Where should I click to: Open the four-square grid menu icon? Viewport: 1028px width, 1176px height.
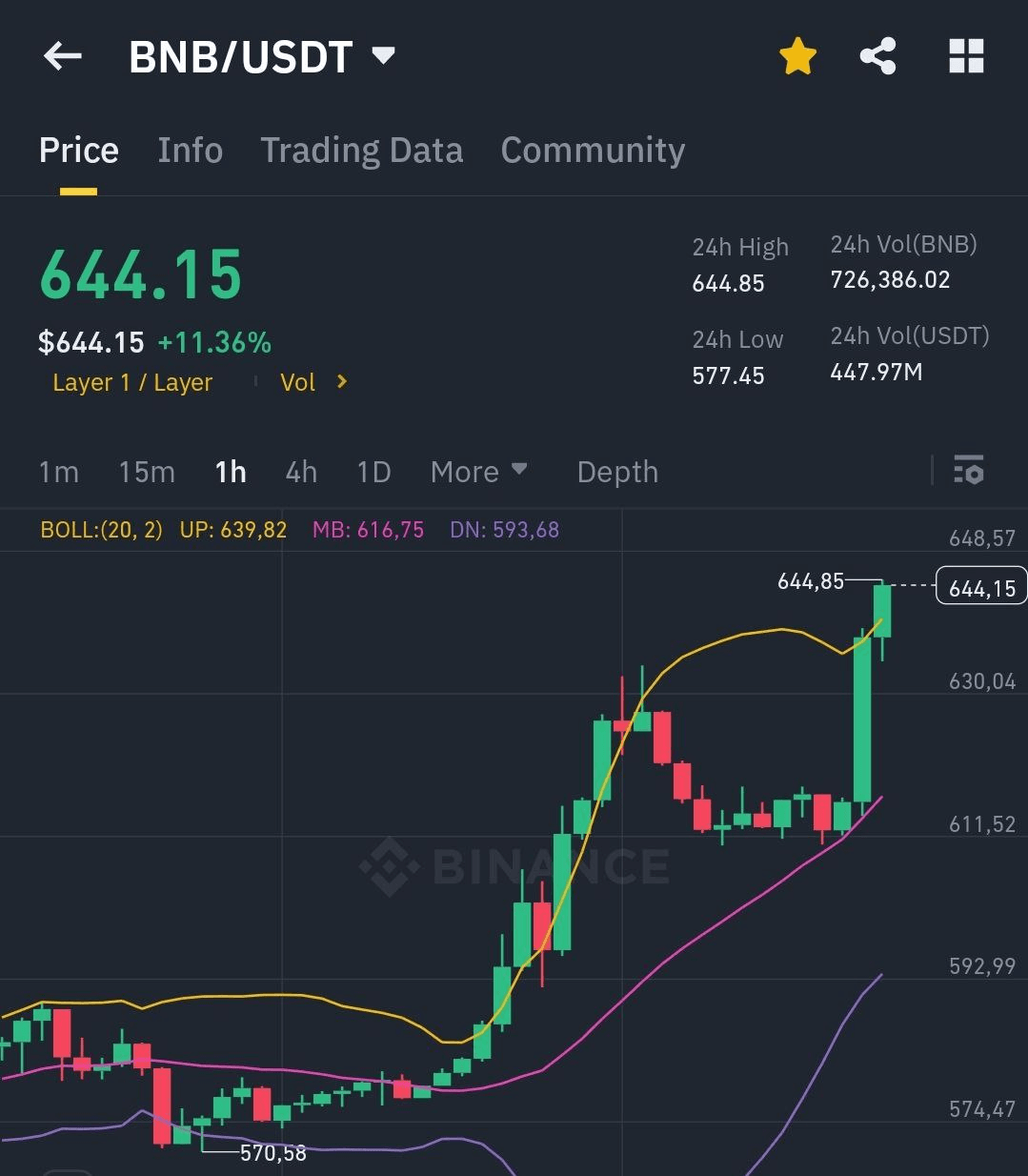[x=966, y=57]
